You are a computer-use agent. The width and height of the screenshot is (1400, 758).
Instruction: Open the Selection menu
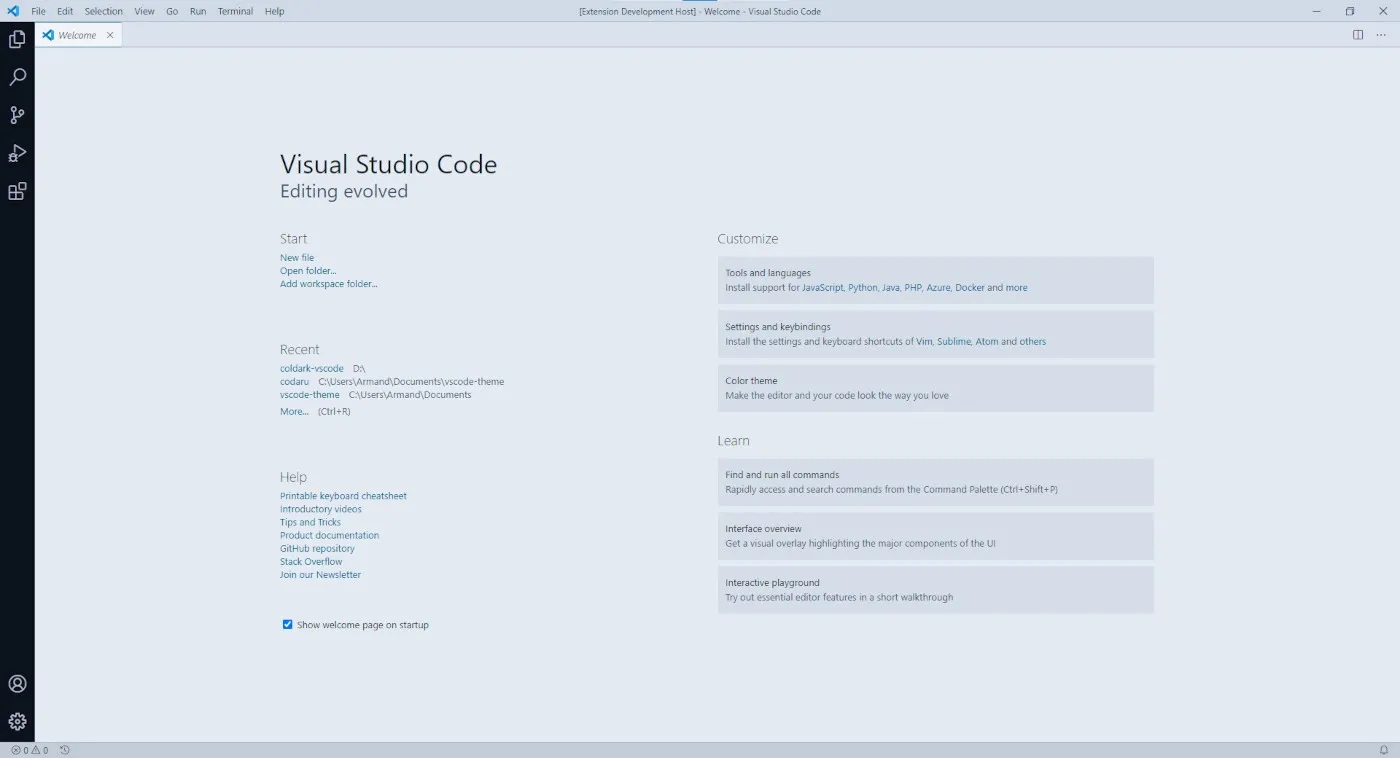(103, 11)
